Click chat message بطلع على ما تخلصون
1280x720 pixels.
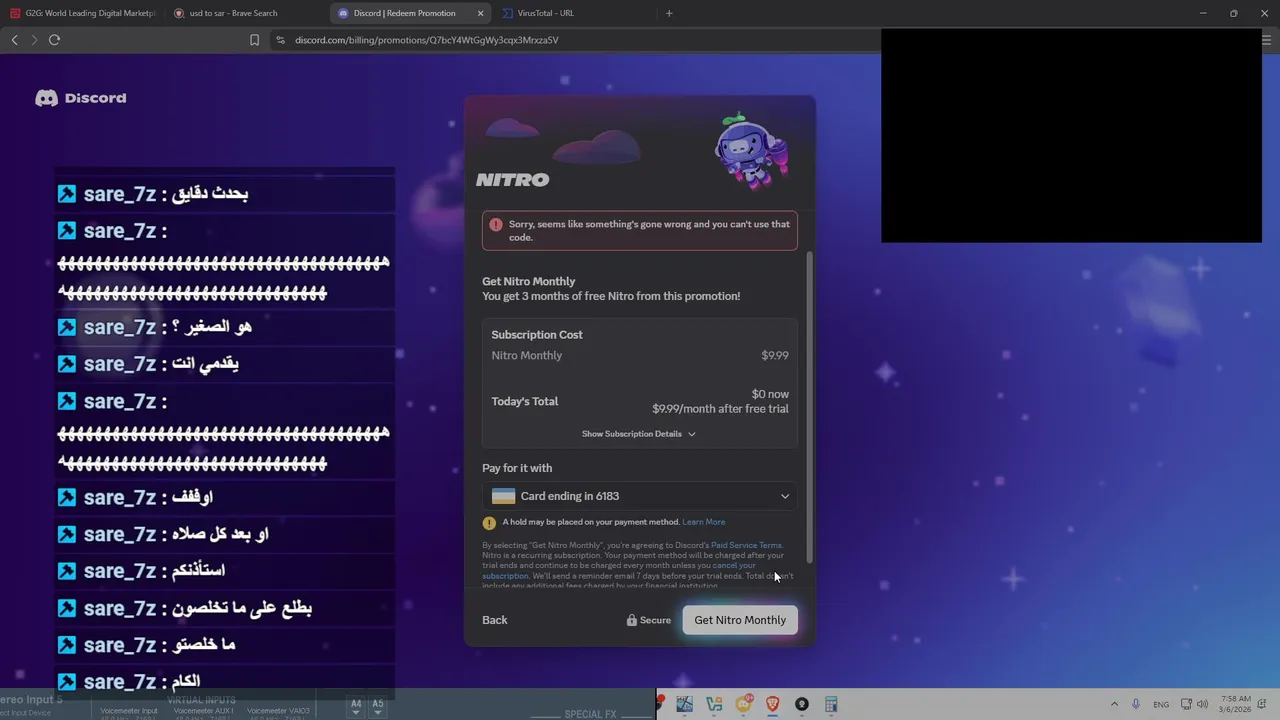[242, 608]
